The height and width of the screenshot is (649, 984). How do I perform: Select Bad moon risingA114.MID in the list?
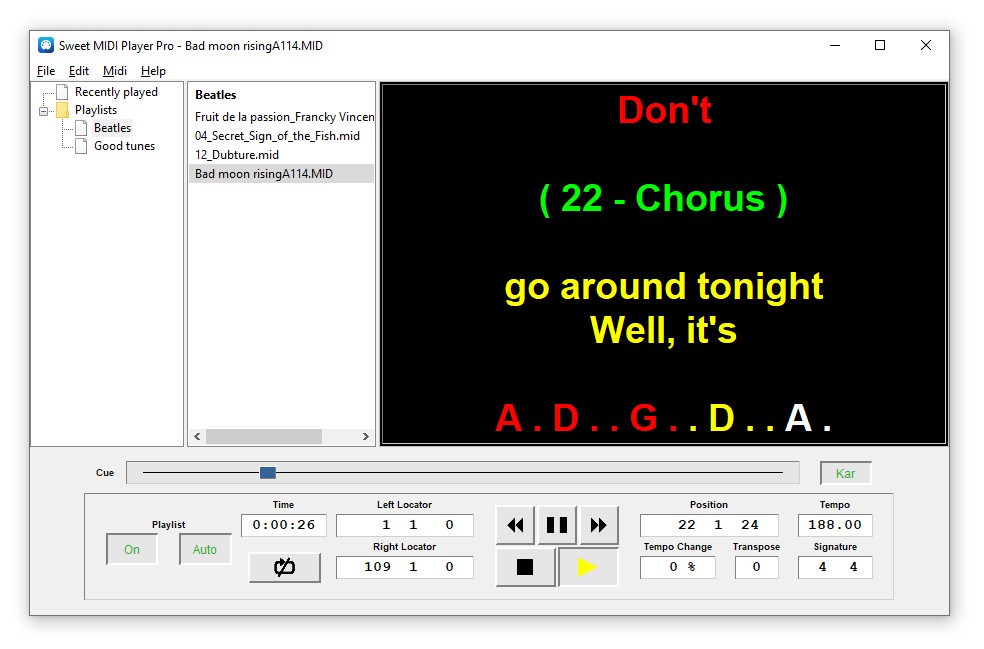pyautogui.click(x=281, y=174)
